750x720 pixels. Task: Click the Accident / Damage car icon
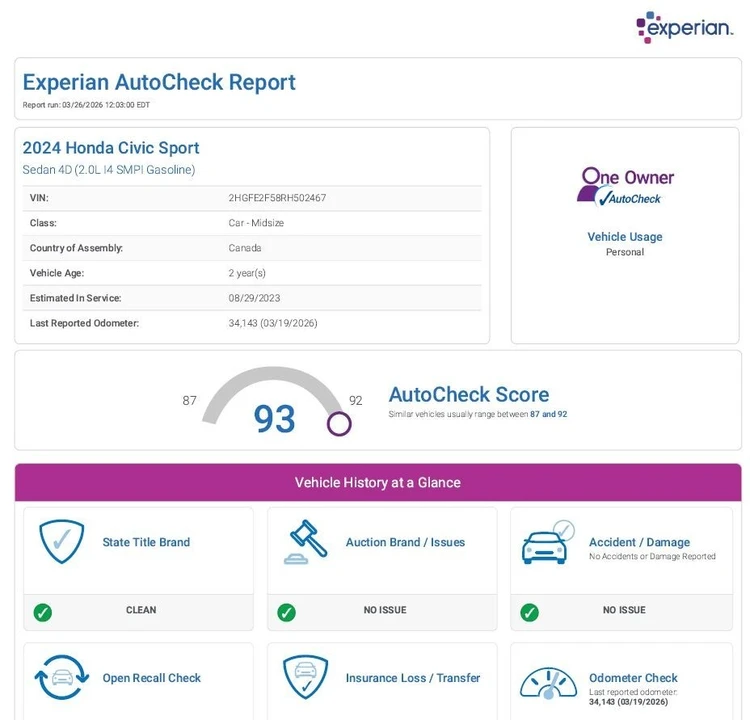[x=548, y=543]
